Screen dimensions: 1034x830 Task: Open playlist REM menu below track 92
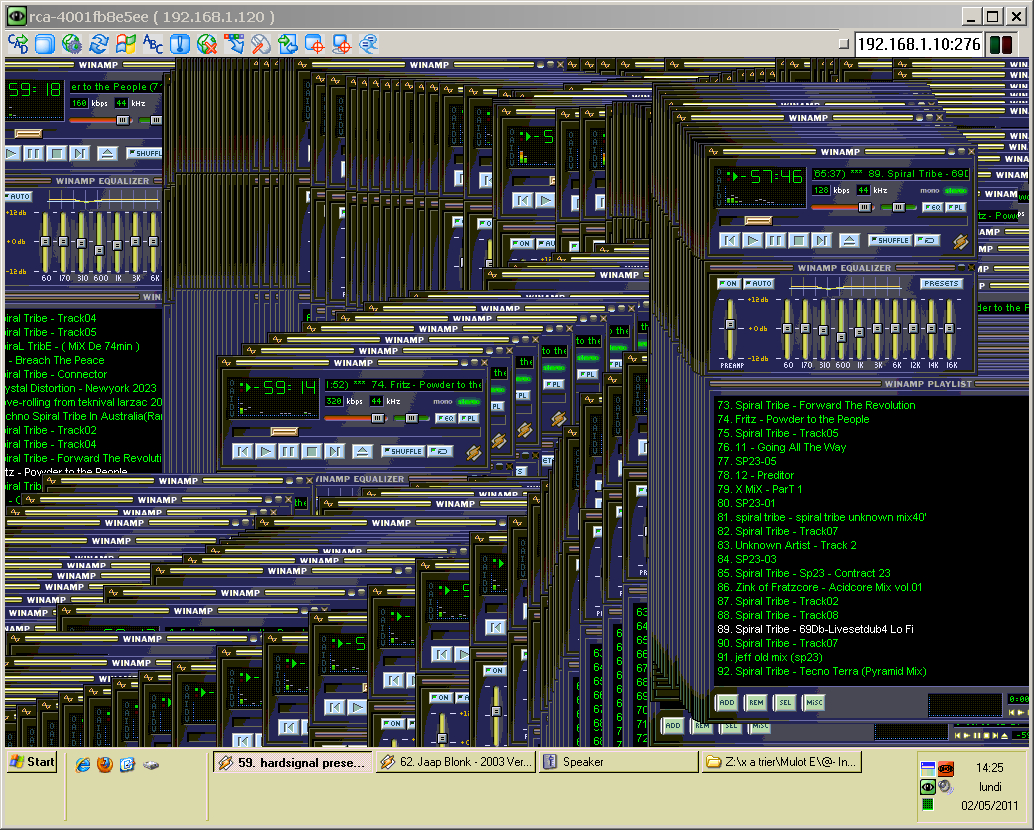pos(756,703)
